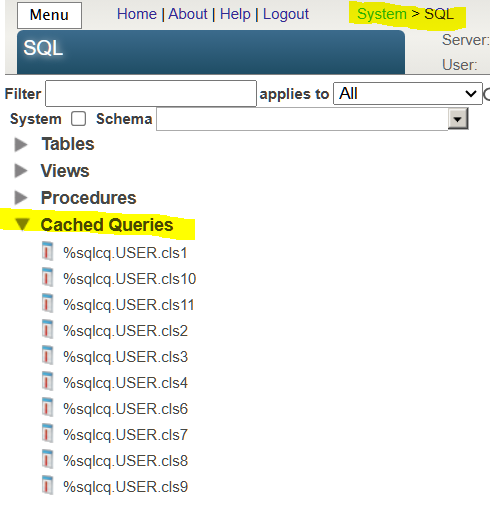The image size is (490, 528).
Task: Click the icon beside %sqlcq.USER.cls10
Action: click(47, 277)
